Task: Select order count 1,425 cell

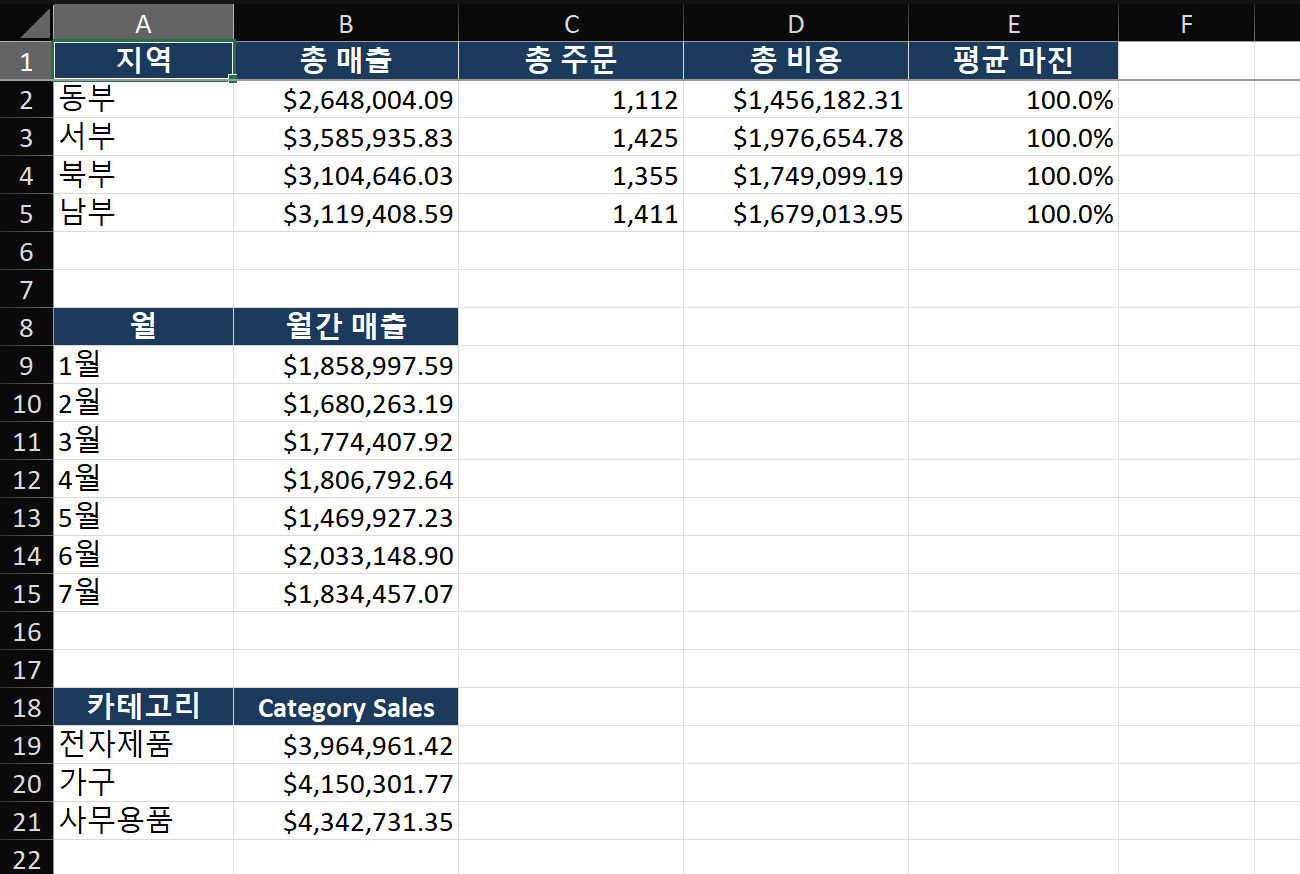Action: (571, 137)
